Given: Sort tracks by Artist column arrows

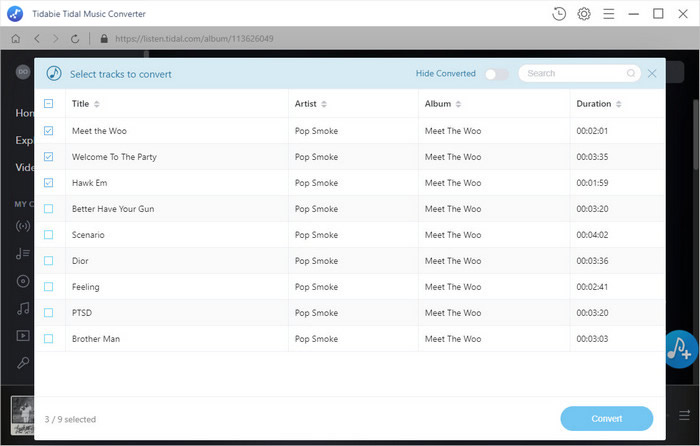Looking at the screenshot, I should pos(324,104).
